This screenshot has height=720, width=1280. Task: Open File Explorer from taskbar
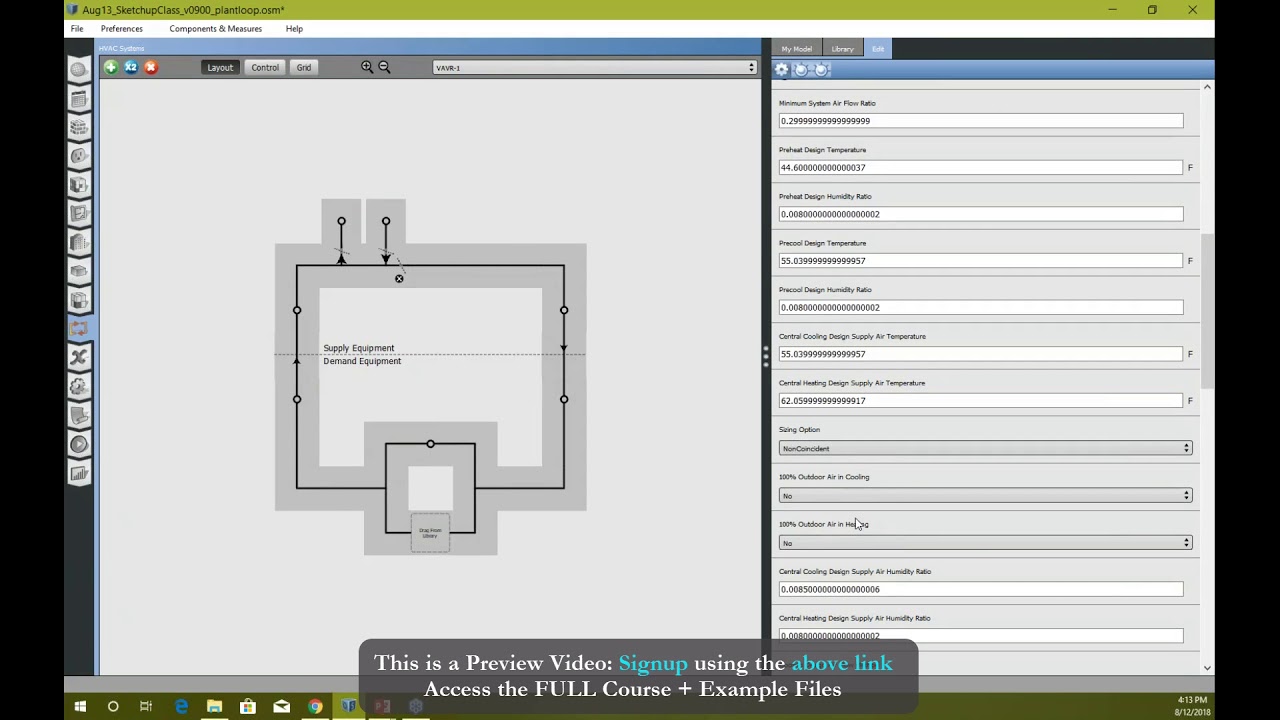pyautogui.click(x=214, y=707)
